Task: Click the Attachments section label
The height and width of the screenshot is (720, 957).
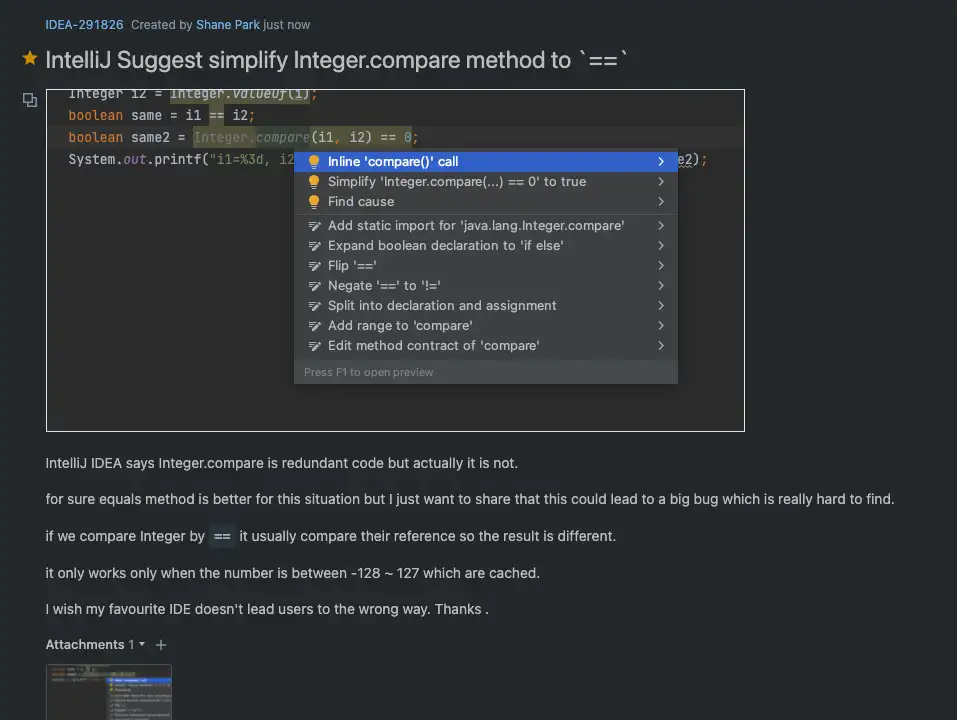Action: click(x=85, y=645)
